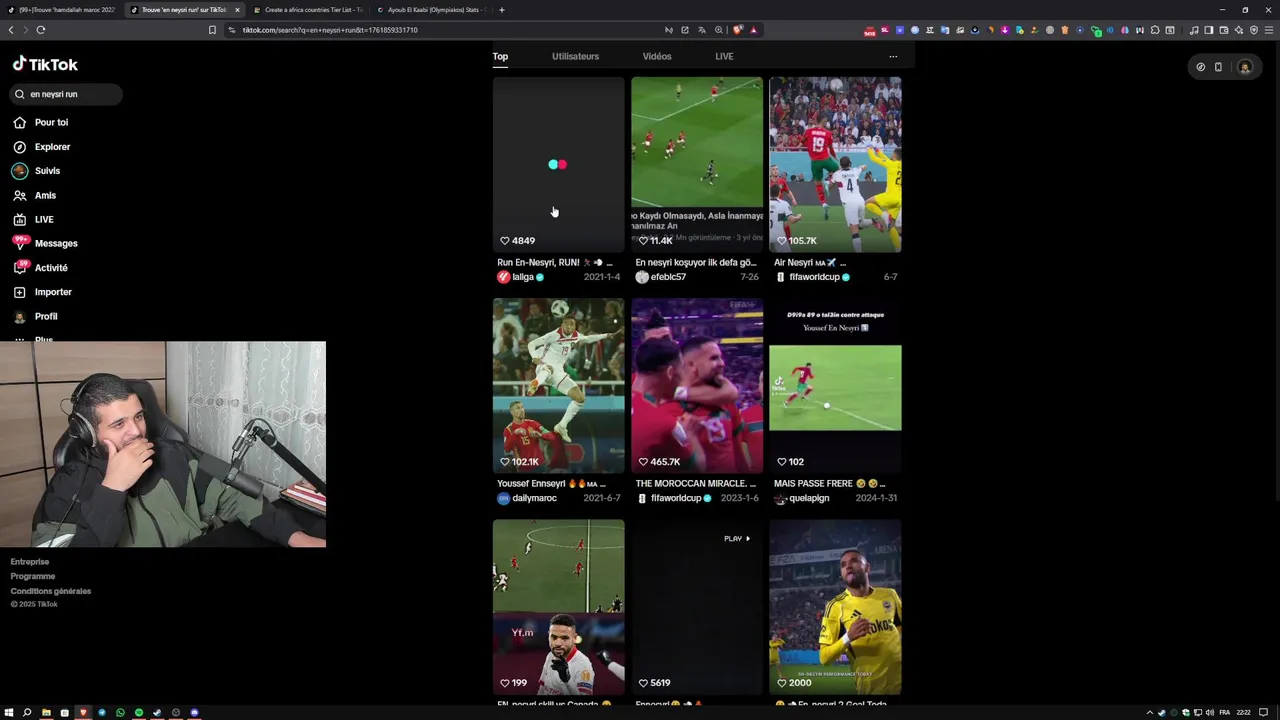Open the MAIS PASSE FRERE video thumbnail
Viewport: 1280px width, 720px height.
click(x=835, y=386)
